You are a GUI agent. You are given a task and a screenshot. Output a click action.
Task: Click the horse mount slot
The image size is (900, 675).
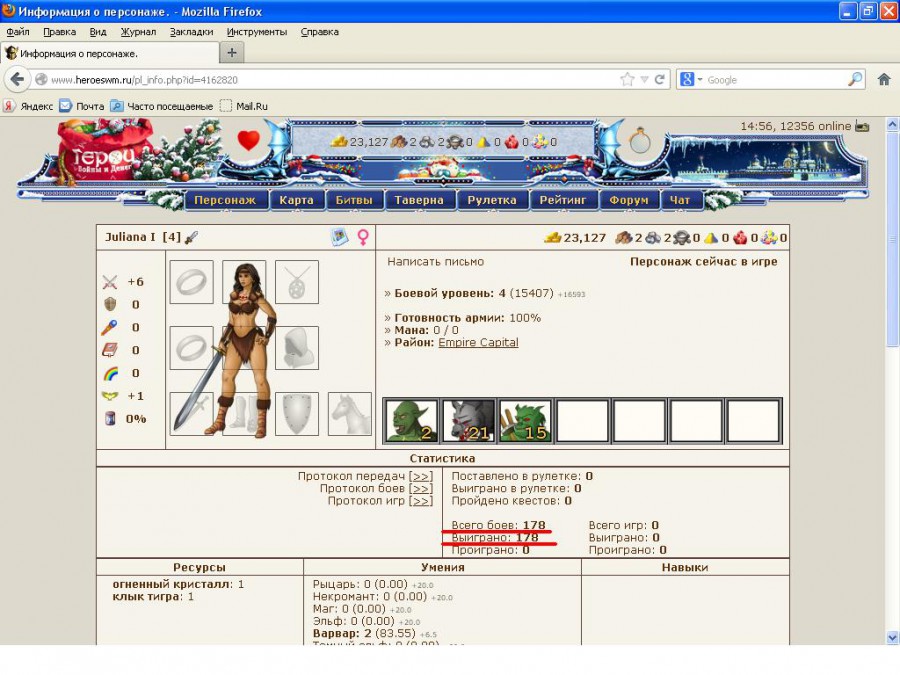(x=350, y=414)
